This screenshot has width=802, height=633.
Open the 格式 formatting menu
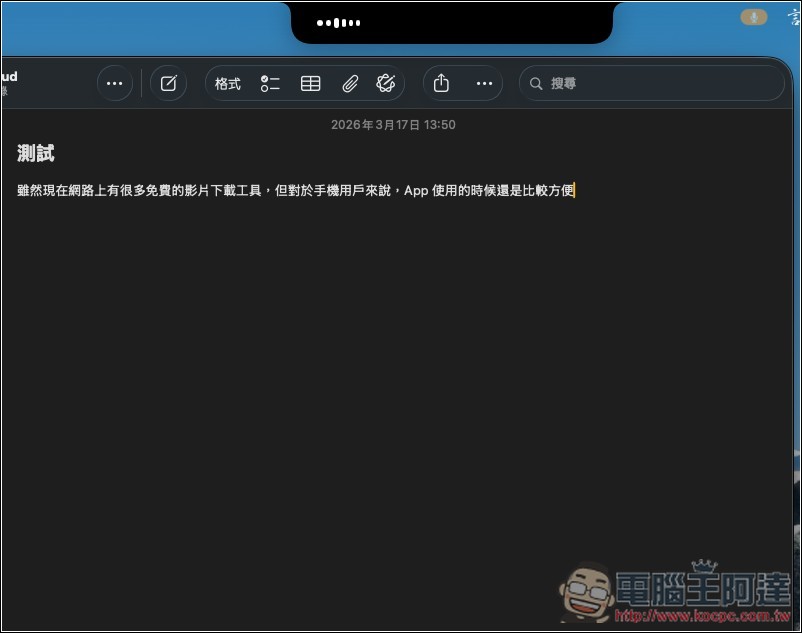click(x=228, y=83)
